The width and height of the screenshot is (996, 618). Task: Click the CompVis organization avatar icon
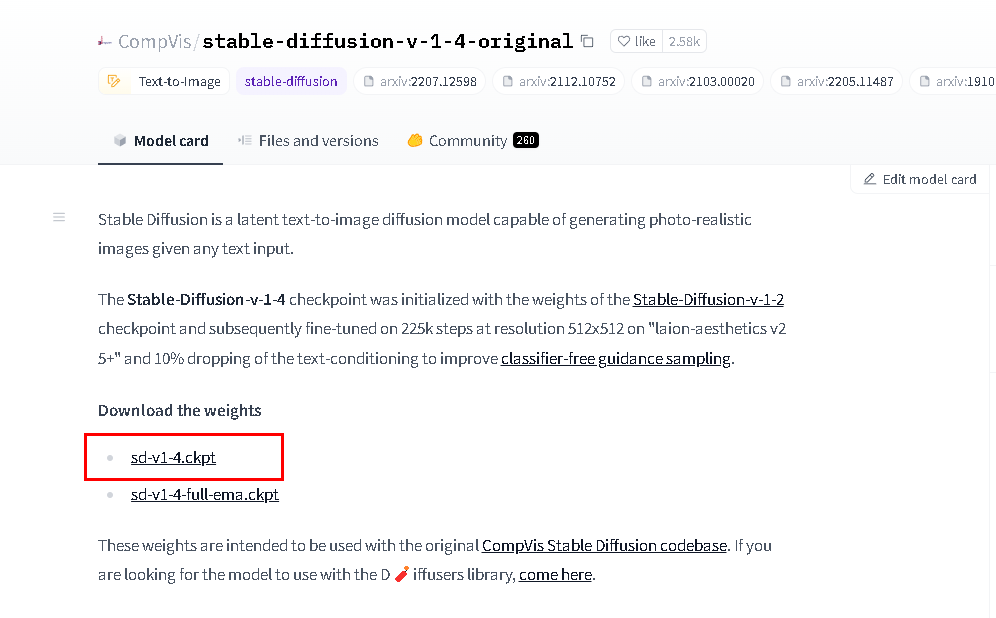pyautogui.click(x=105, y=42)
